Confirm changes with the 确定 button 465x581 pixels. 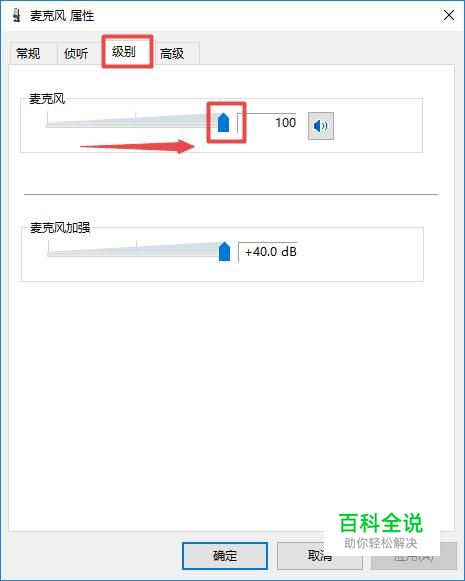click(225, 556)
